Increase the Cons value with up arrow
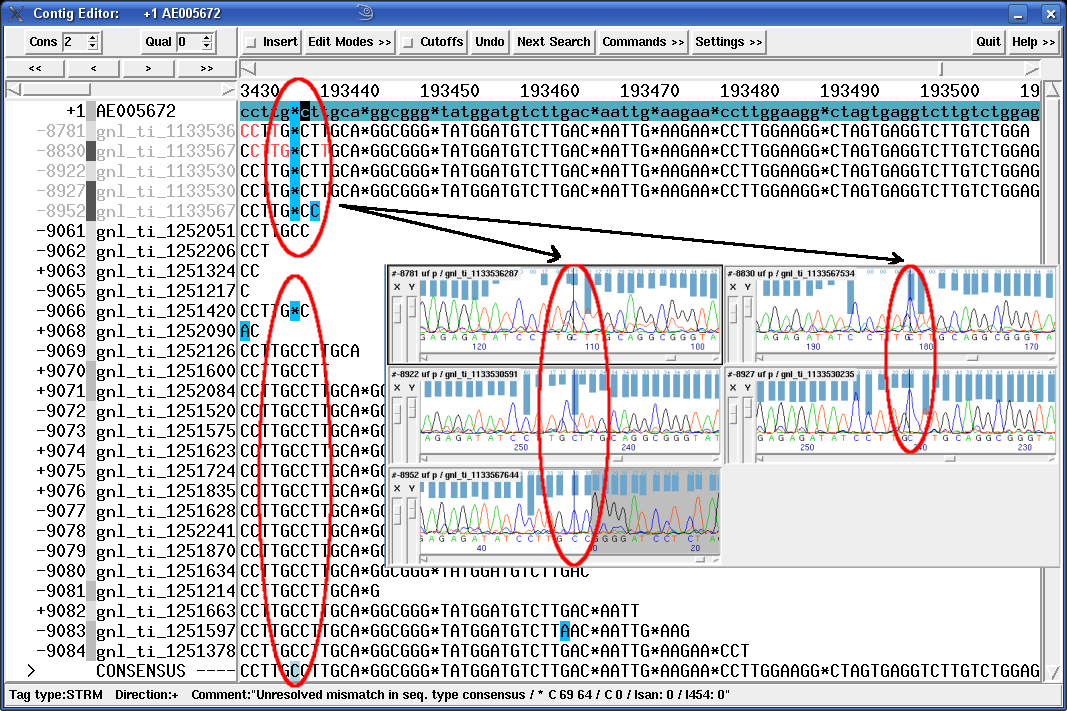 93,37
